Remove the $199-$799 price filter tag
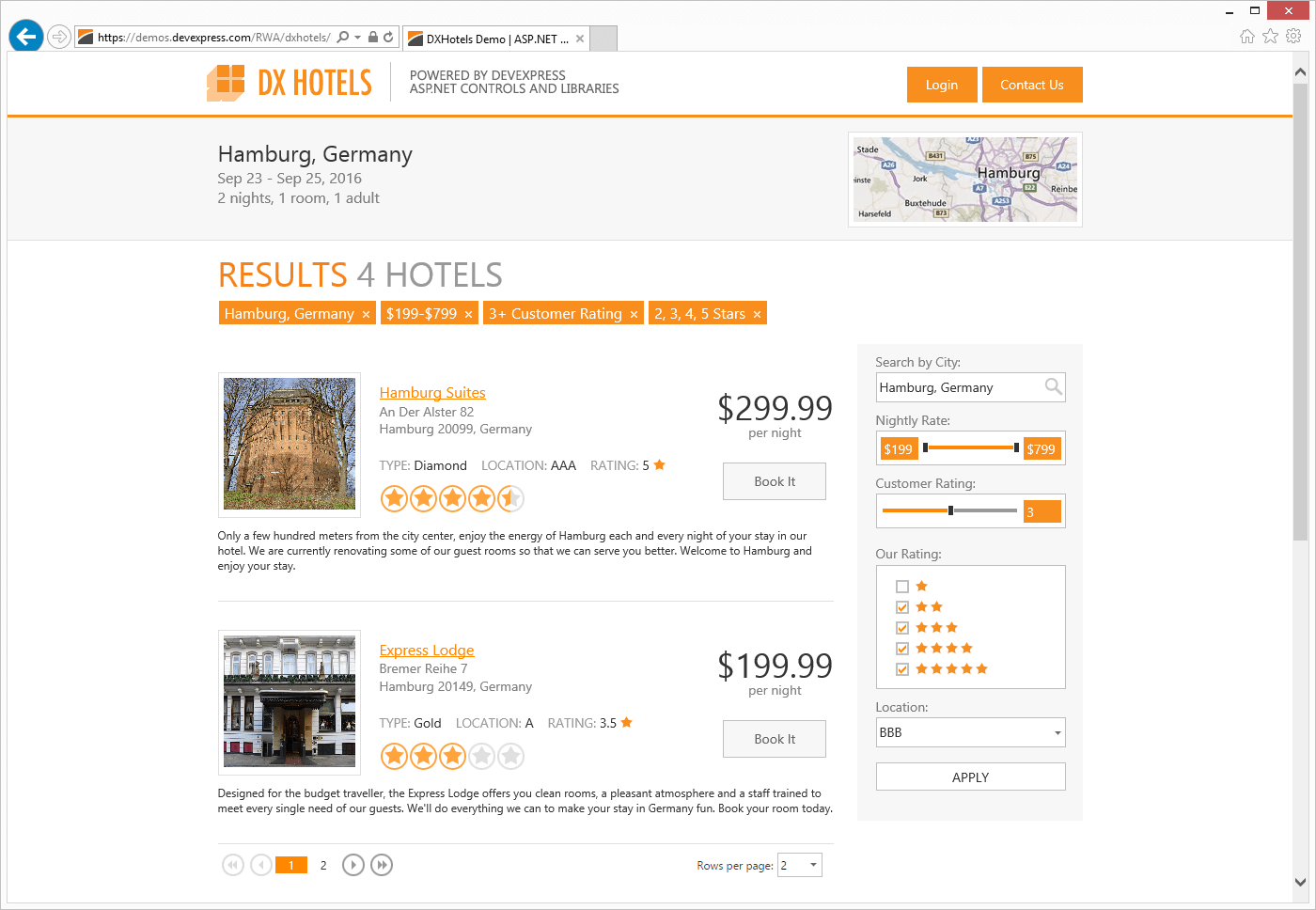The image size is (1316, 910). coord(468,314)
